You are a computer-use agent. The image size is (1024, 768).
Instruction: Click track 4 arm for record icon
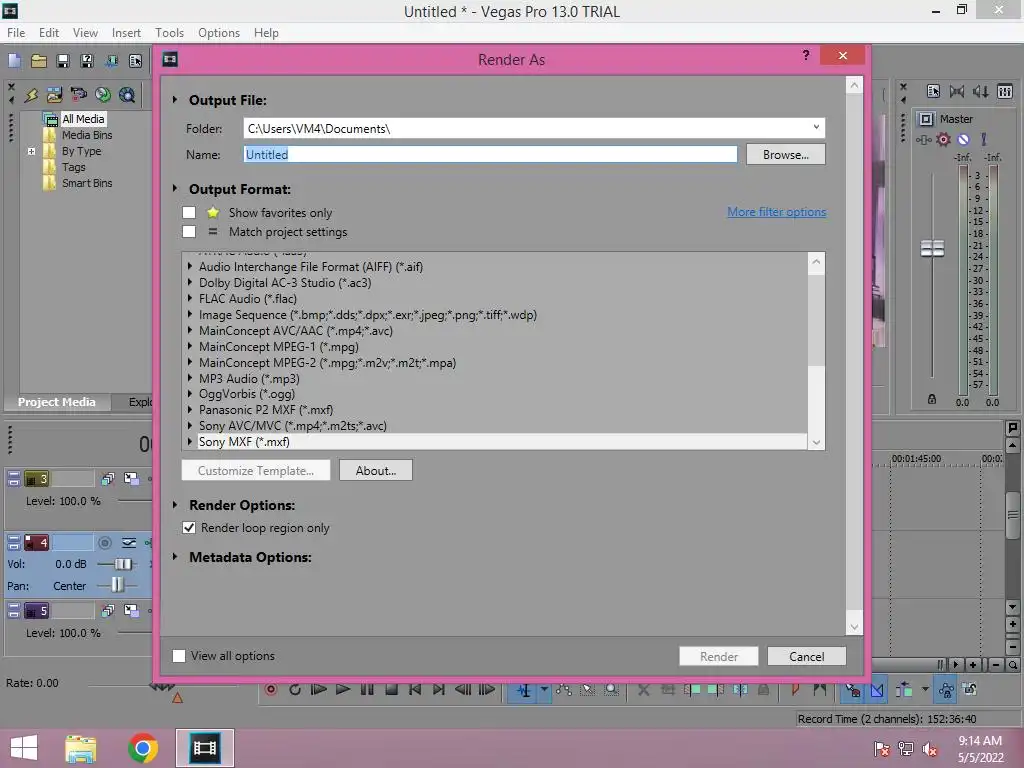tap(104, 543)
